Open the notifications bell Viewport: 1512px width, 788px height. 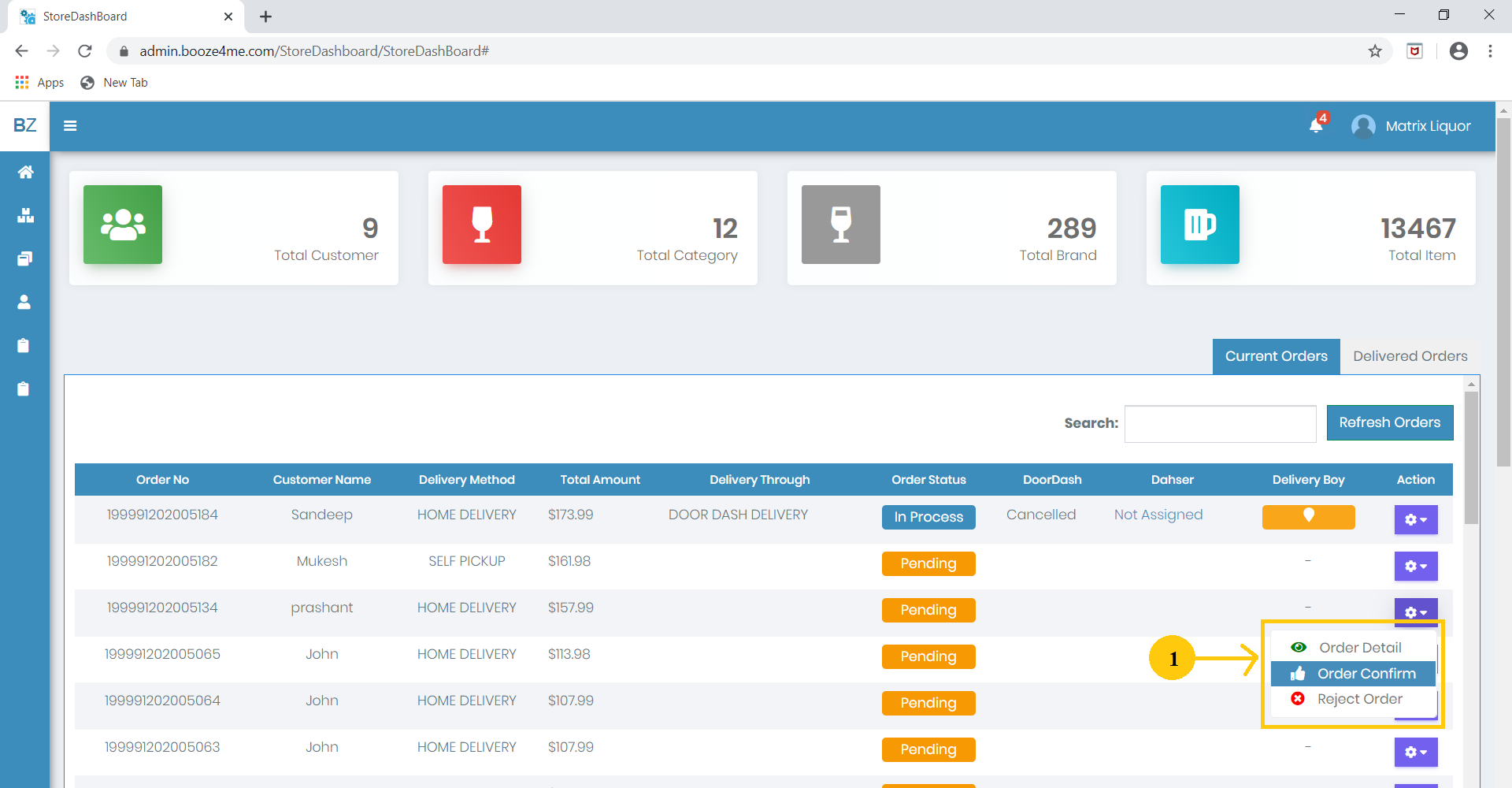1317,125
